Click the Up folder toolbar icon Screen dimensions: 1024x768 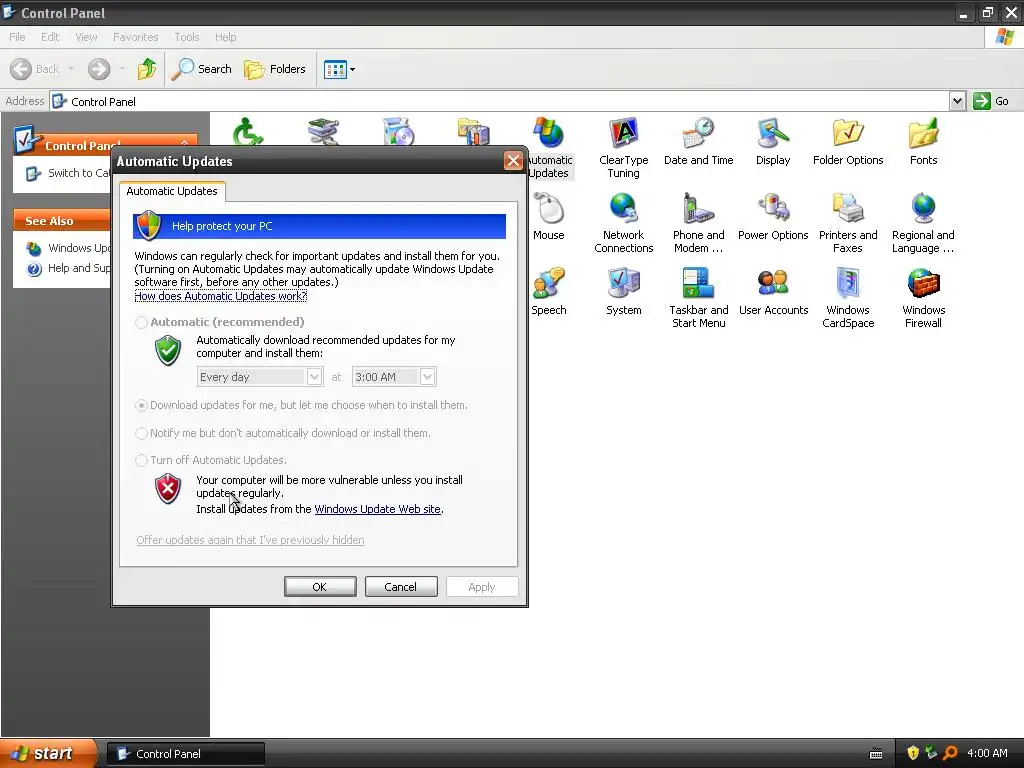[147, 69]
